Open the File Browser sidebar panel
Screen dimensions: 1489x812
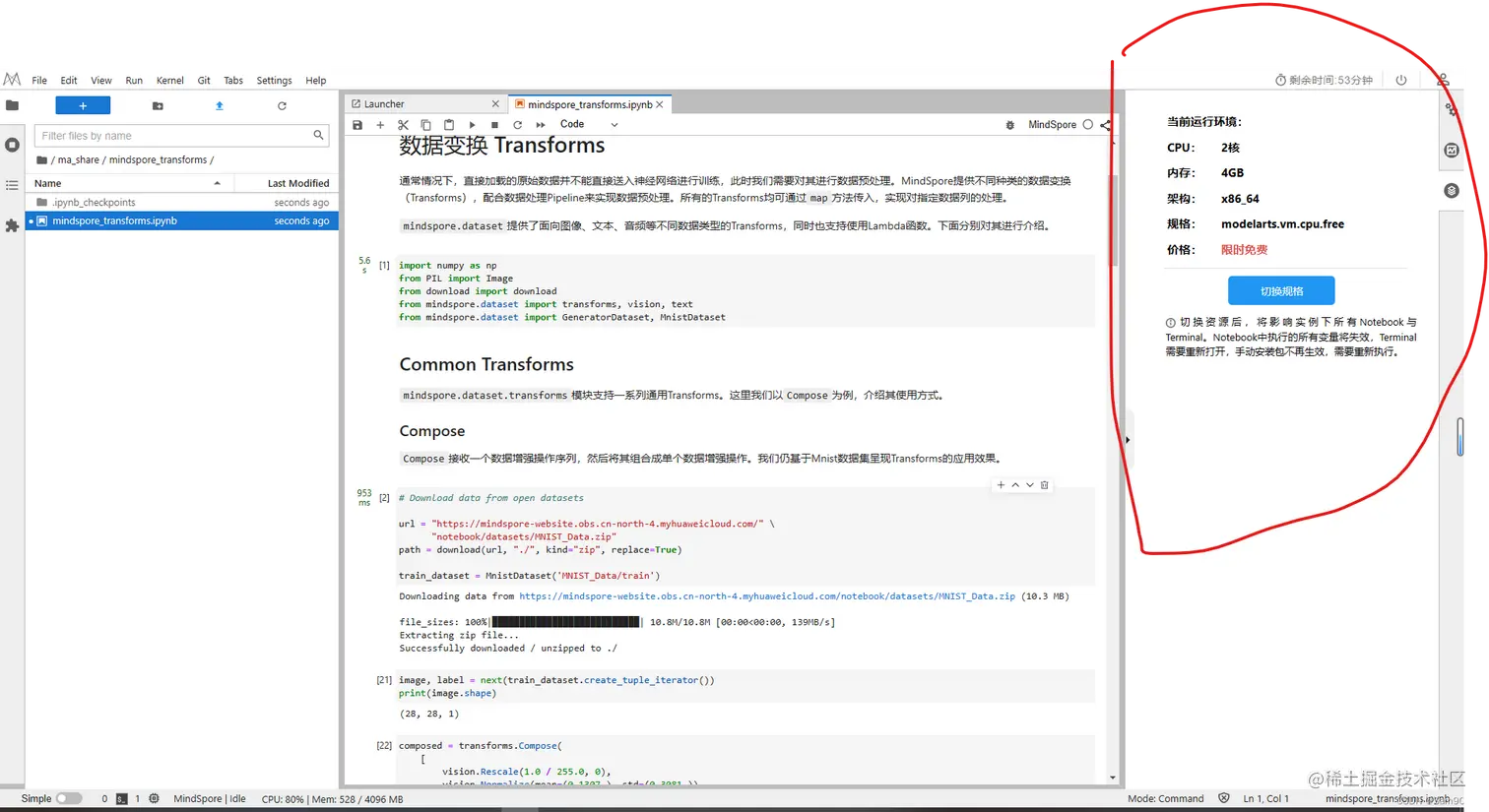(12, 105)
